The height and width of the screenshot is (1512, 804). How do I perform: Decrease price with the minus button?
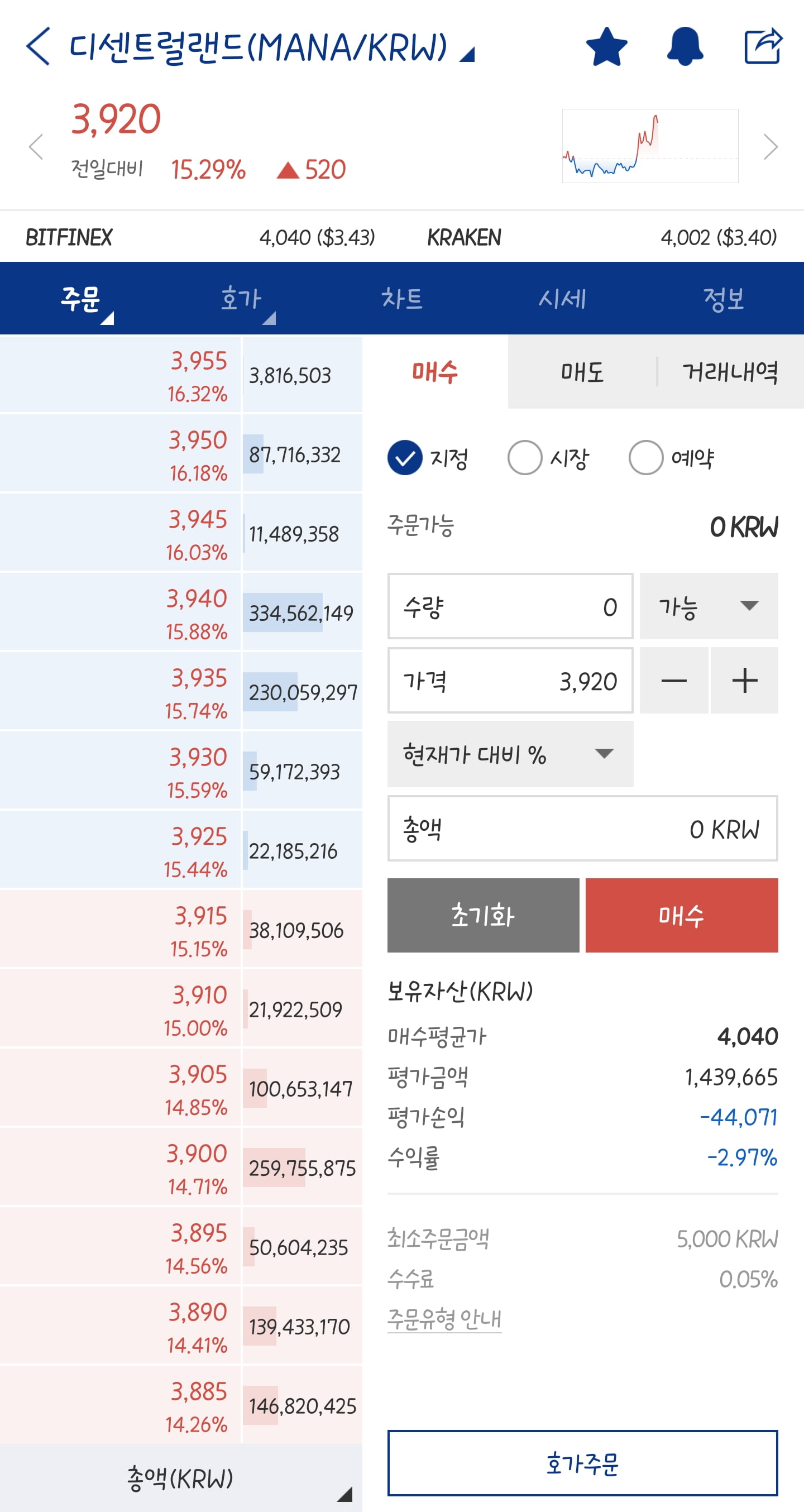(674, 681)
